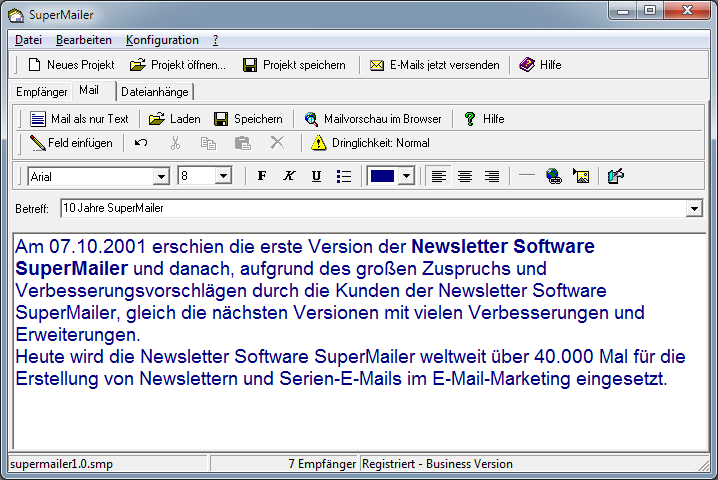The image size is (718, 480).
Task: Click the undo arrow icon
Action: click(x=141, y=143)
